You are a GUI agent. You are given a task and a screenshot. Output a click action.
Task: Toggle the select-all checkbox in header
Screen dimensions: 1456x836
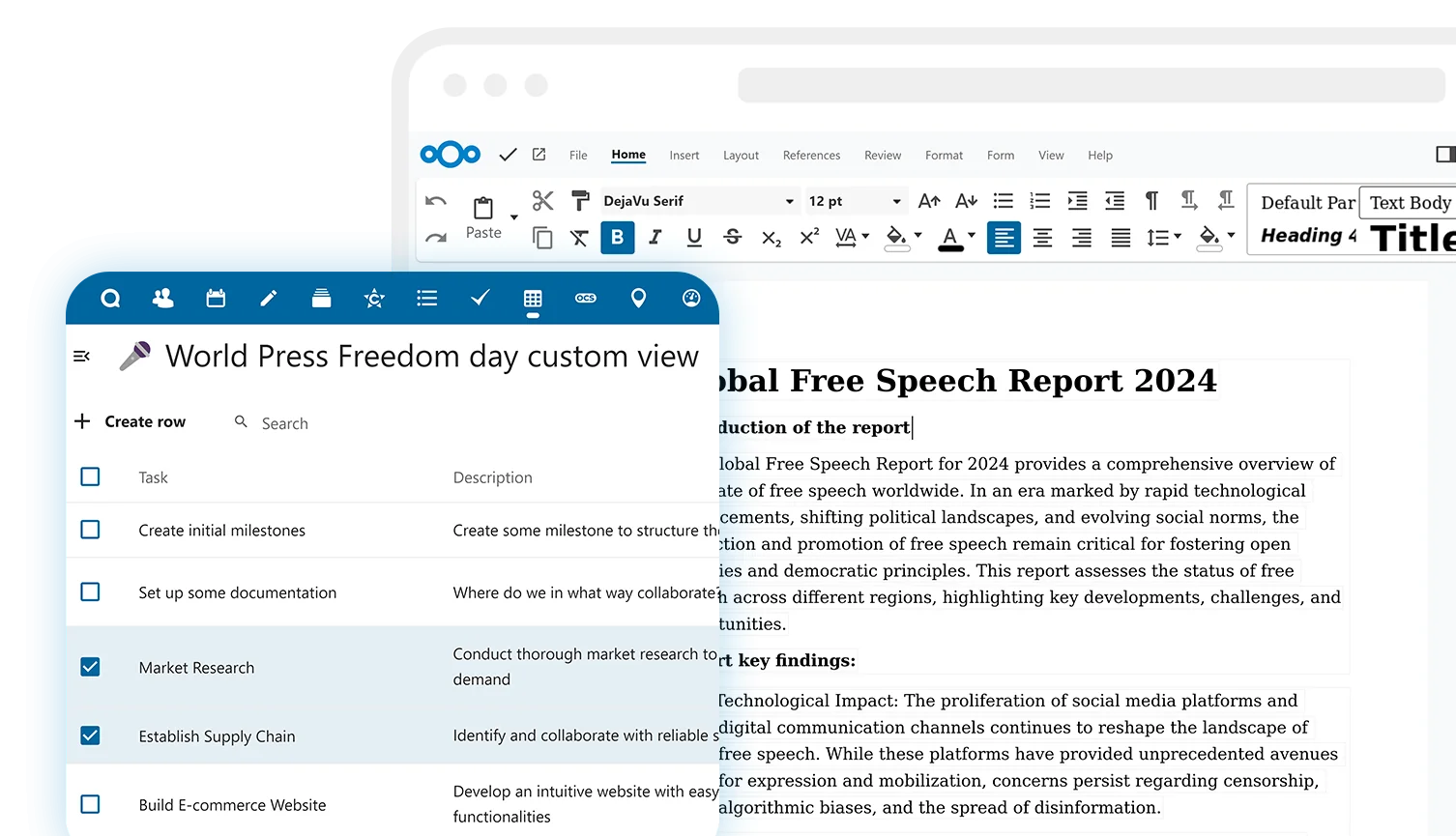[x=90, y=476]
